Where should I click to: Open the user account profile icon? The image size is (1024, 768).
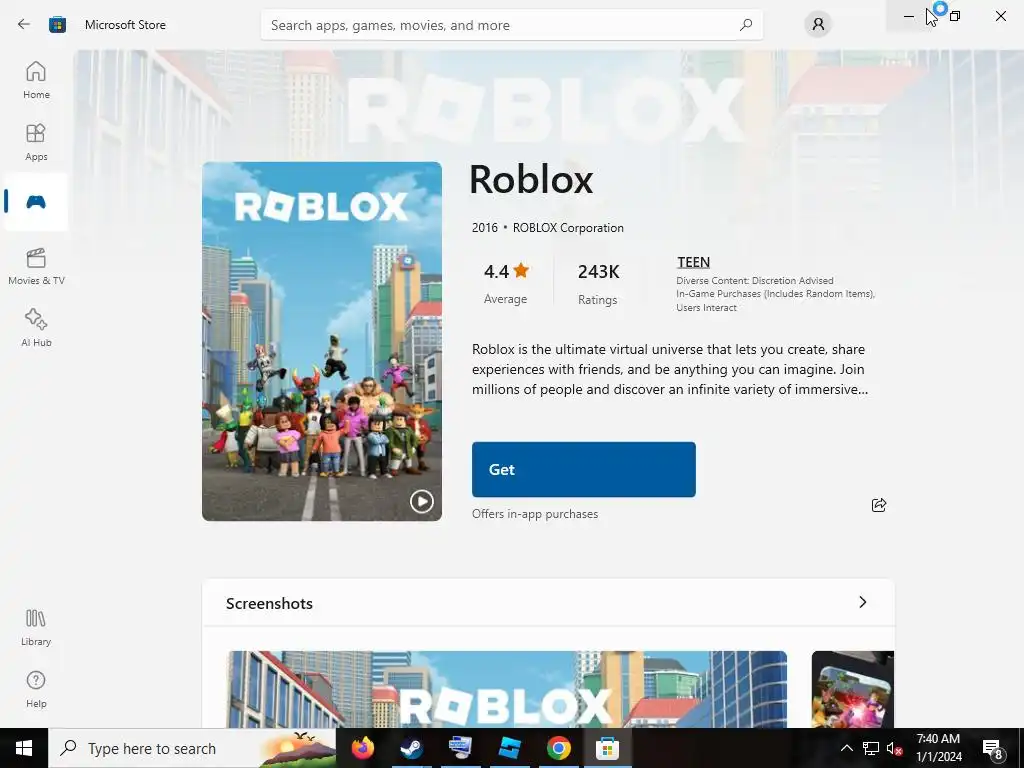click(818, 25)
